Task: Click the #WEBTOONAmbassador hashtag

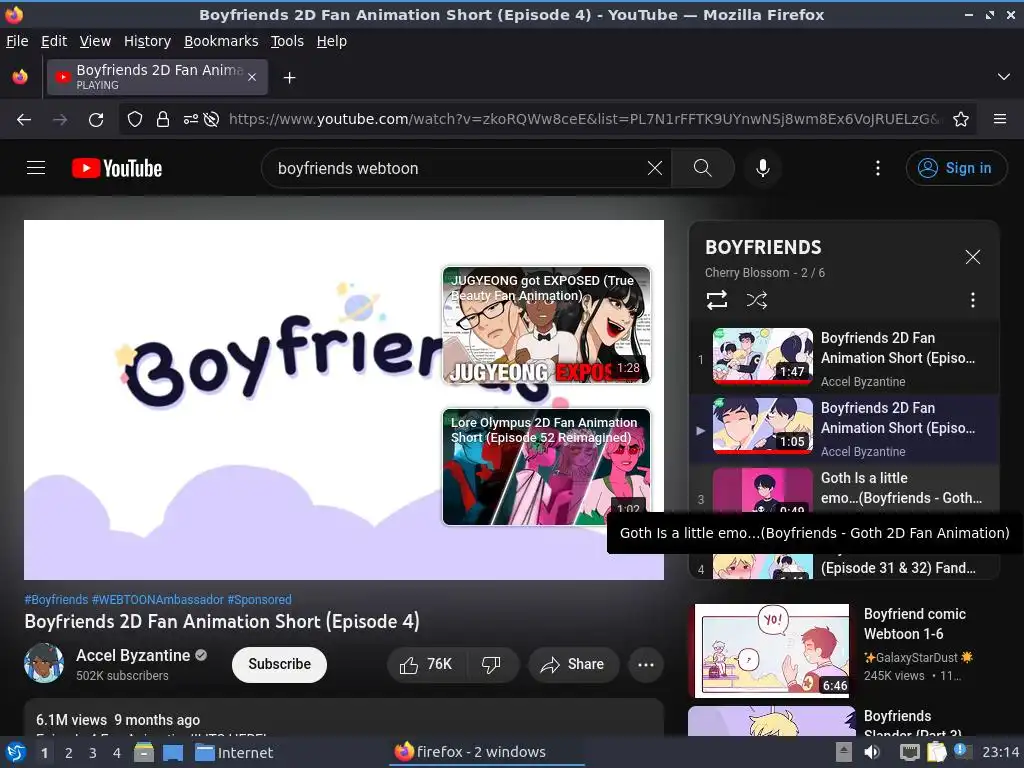Action: point(157,600)
